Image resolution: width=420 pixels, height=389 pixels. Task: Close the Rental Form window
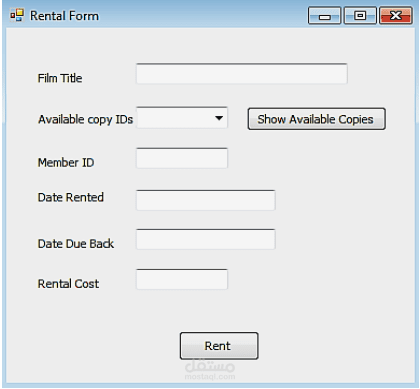point(396,15)
